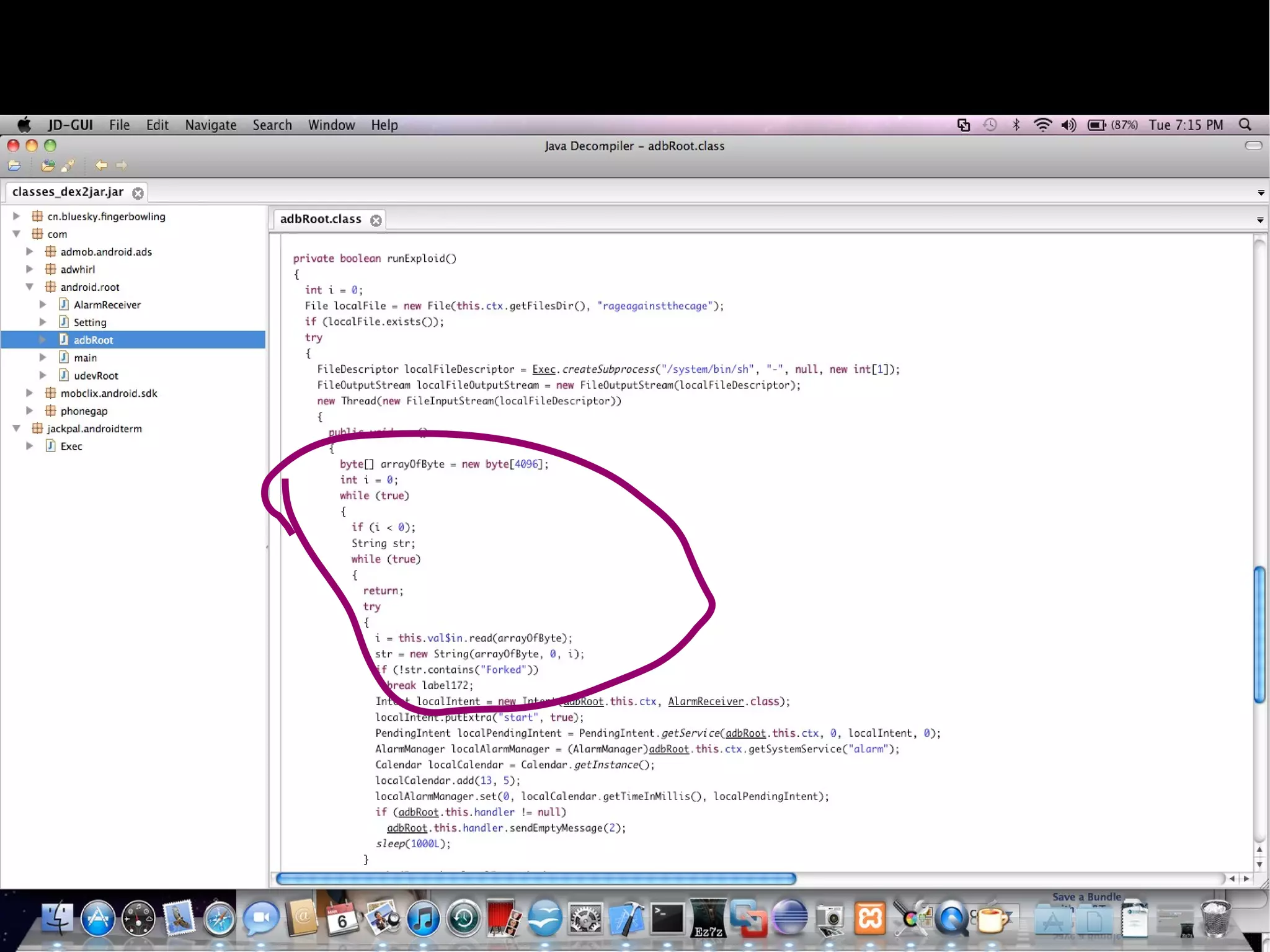This screenshot has height=952, width=1270.
Task: Close the adbRoot.class tab
Action: [376, 220]
